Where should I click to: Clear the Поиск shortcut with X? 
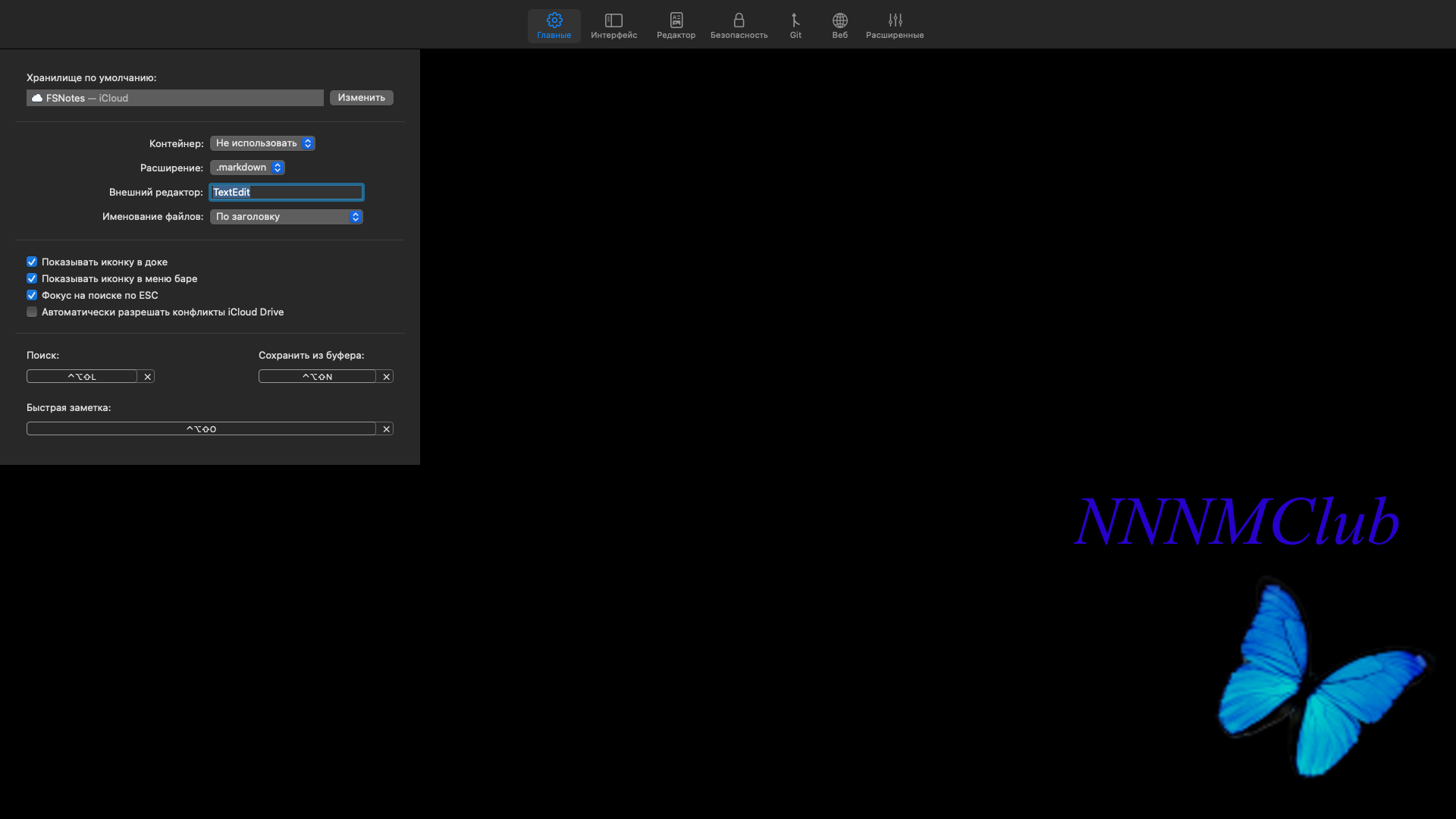147,377
